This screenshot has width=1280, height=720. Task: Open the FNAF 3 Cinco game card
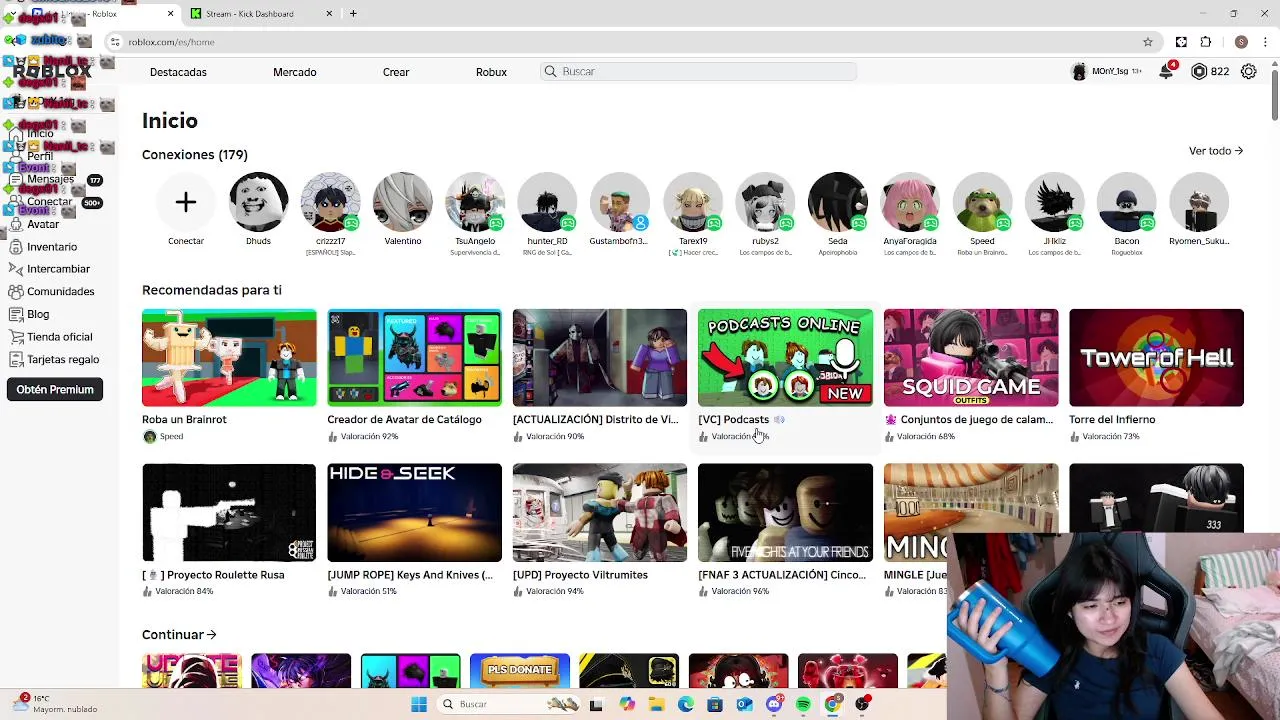point(785,530)
